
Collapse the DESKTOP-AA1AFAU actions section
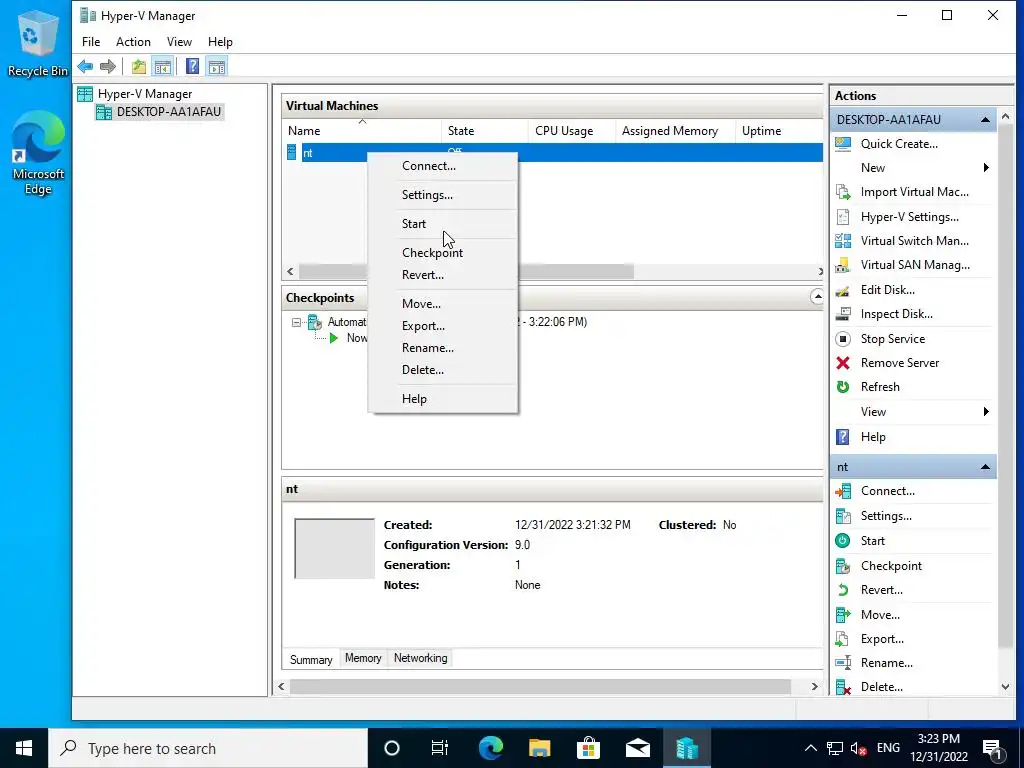pyautogui.click(x=985, y=120)
